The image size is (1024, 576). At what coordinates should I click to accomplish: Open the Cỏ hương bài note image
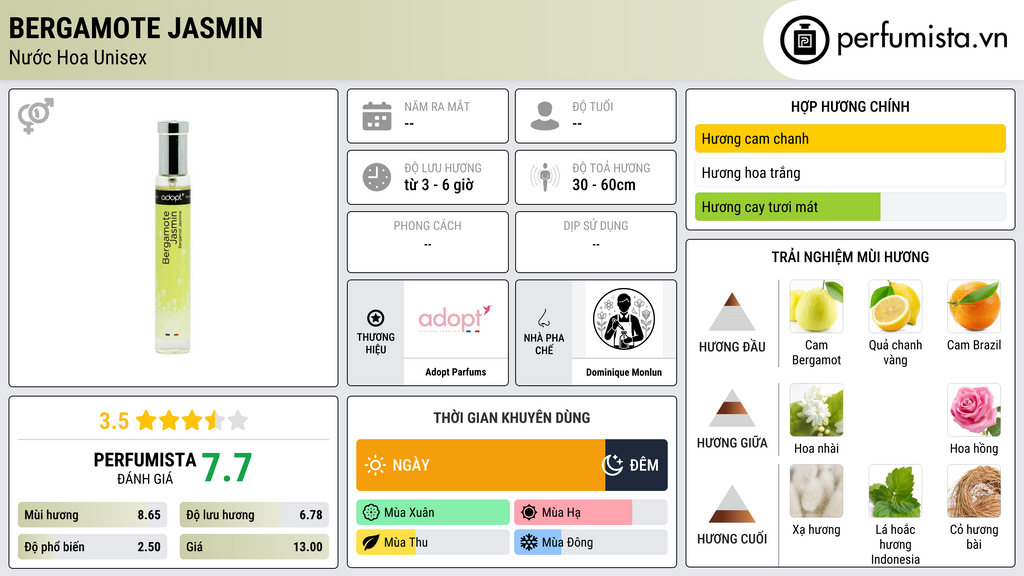coord(974,491)
